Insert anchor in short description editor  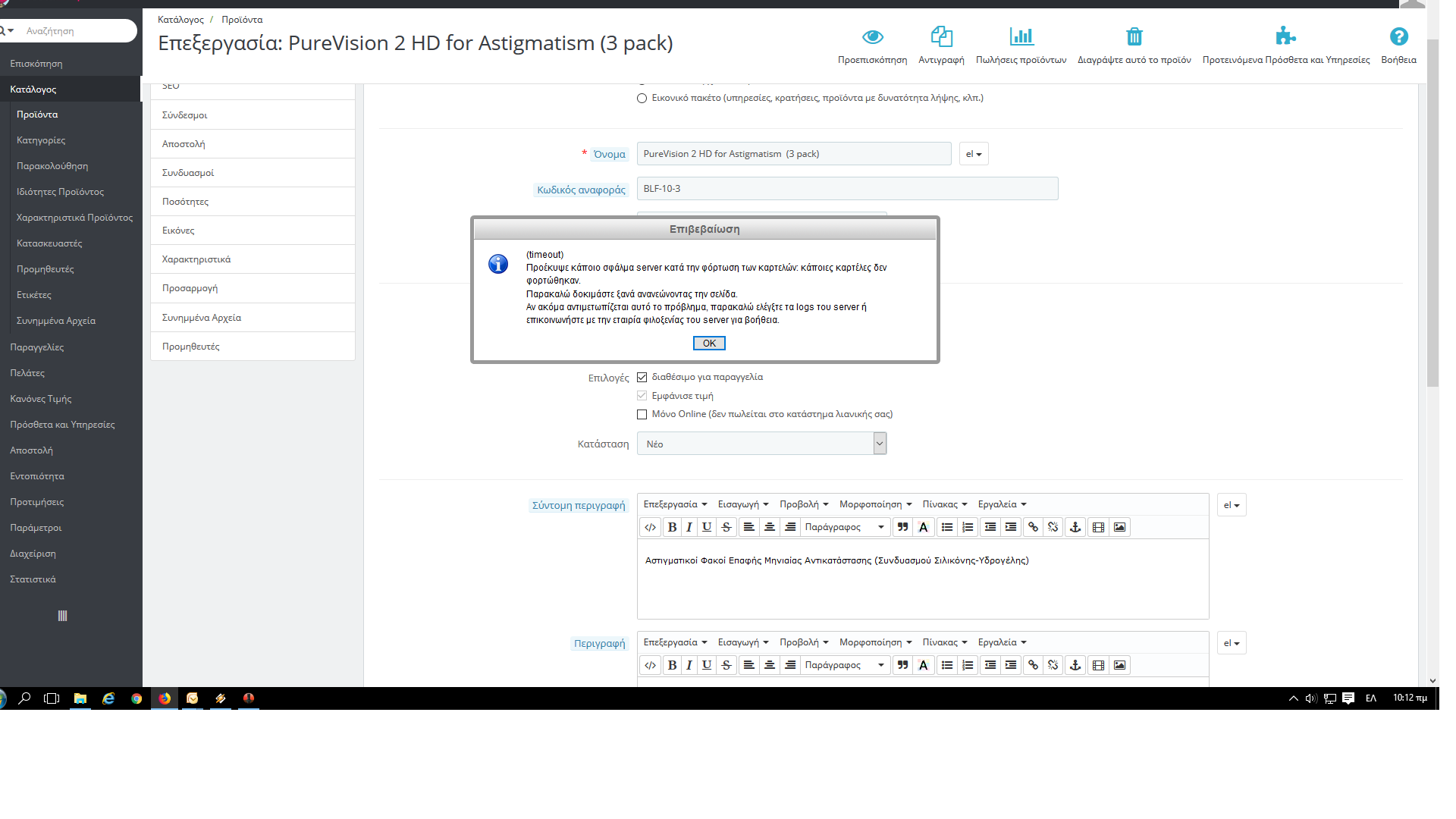point(1075,527)
